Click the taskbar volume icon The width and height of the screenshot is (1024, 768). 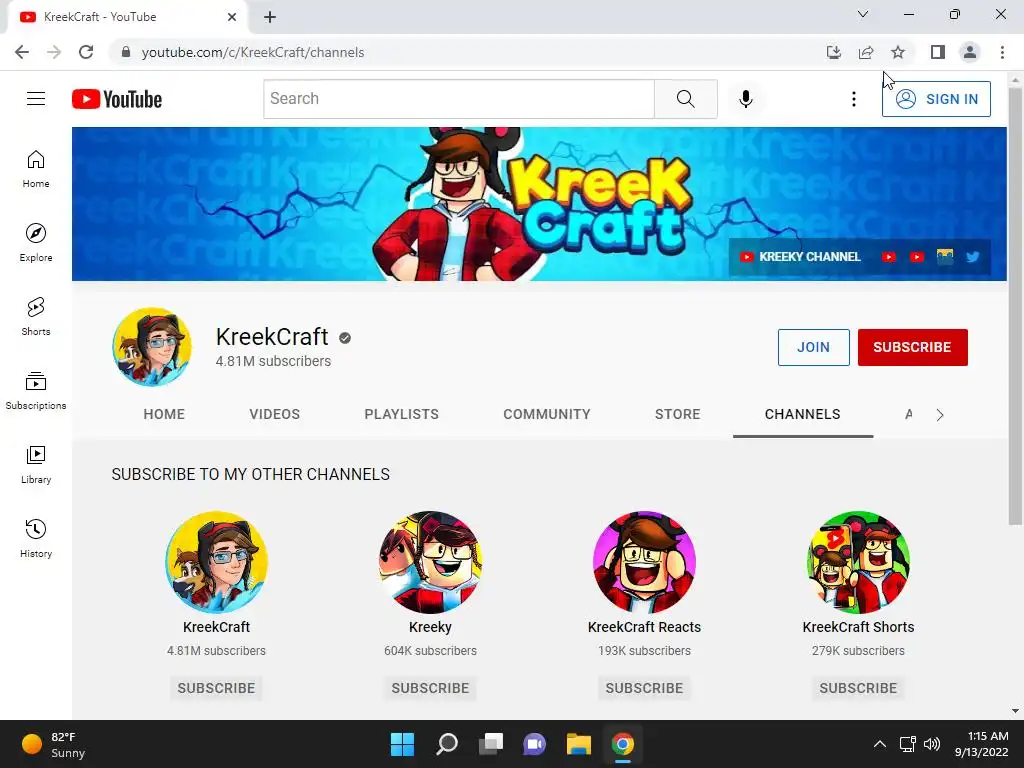click(932, 744)
